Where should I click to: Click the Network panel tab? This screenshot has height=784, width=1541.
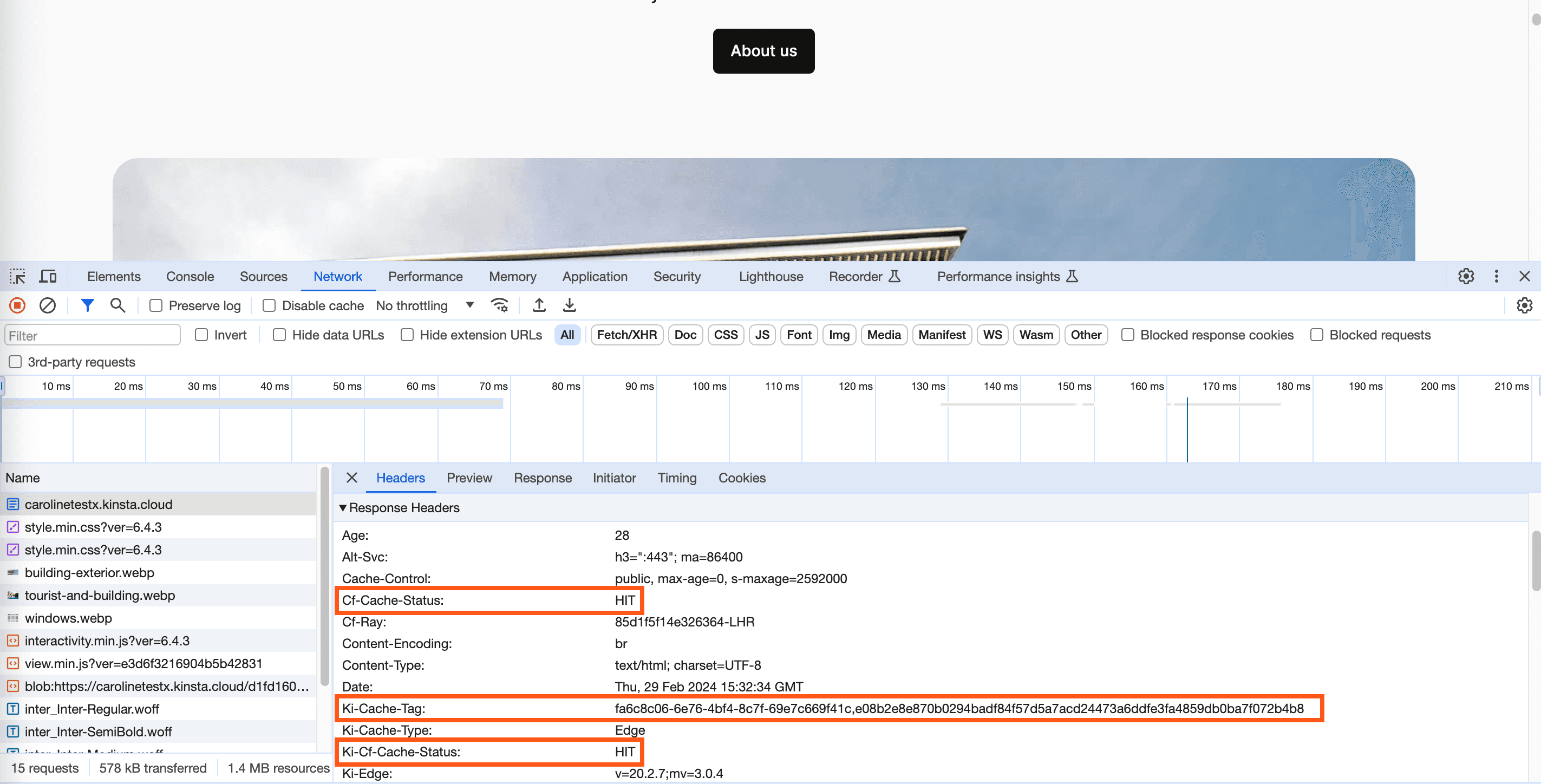click(x=337, y=275)
